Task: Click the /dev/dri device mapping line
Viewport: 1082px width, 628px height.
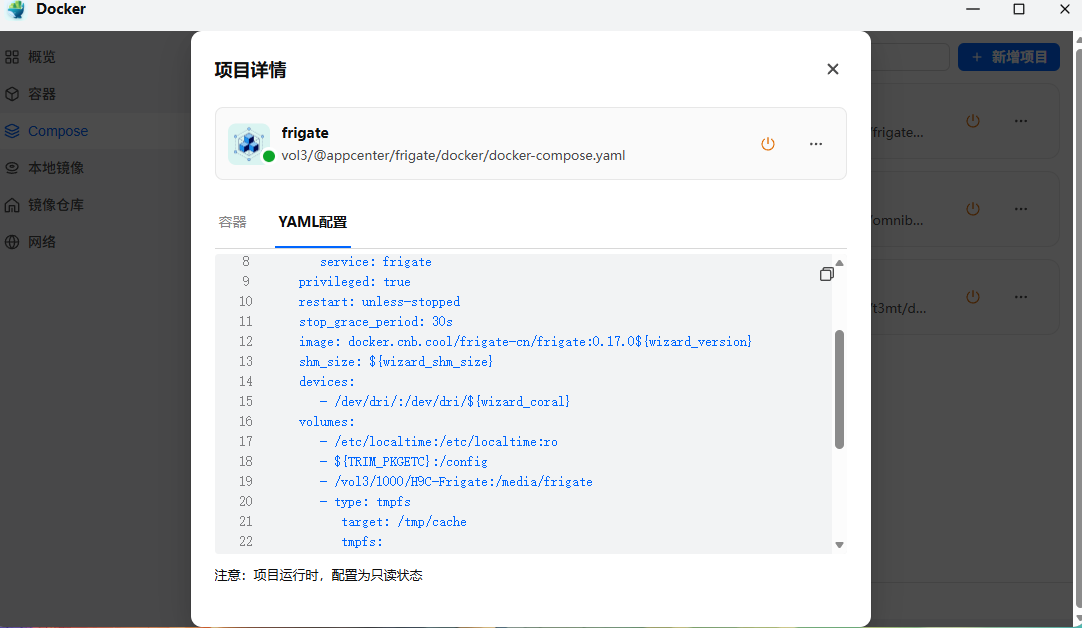Action: pyautogui.click(x=445, y=402)
